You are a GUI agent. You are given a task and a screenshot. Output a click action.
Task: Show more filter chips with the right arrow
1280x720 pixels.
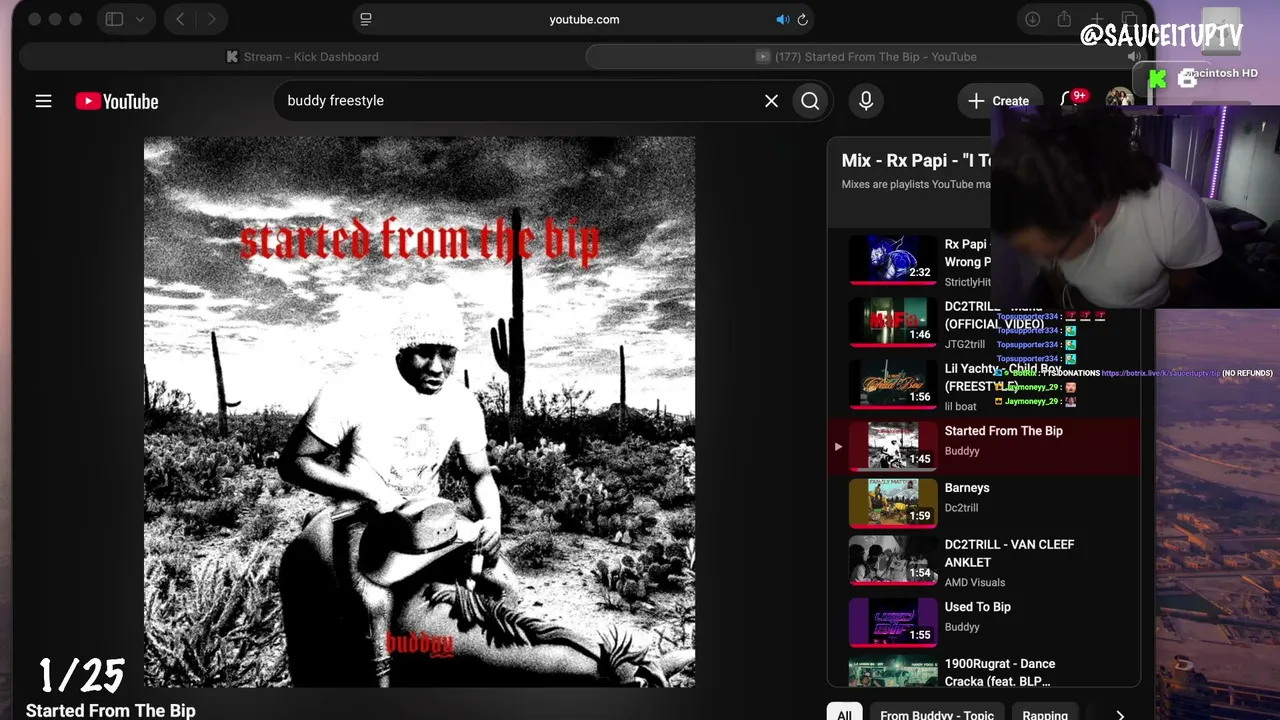point(1120,715)
